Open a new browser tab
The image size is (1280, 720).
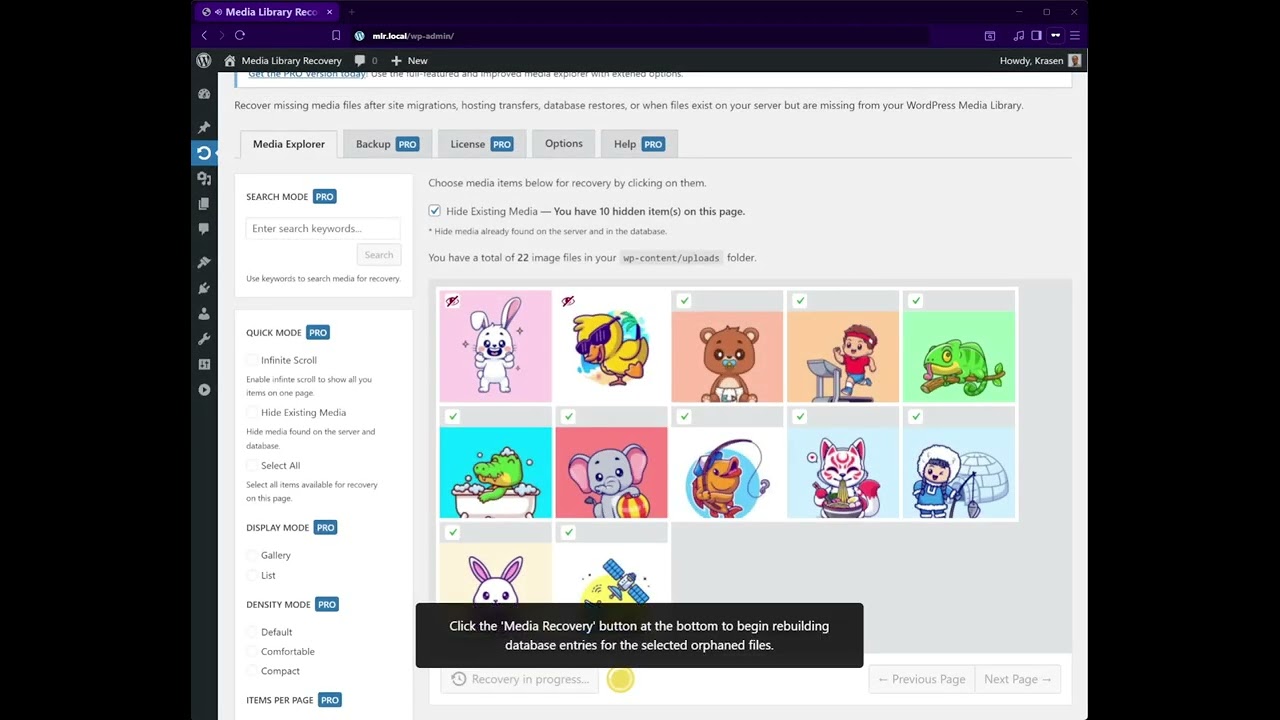(x=351, y=12)
